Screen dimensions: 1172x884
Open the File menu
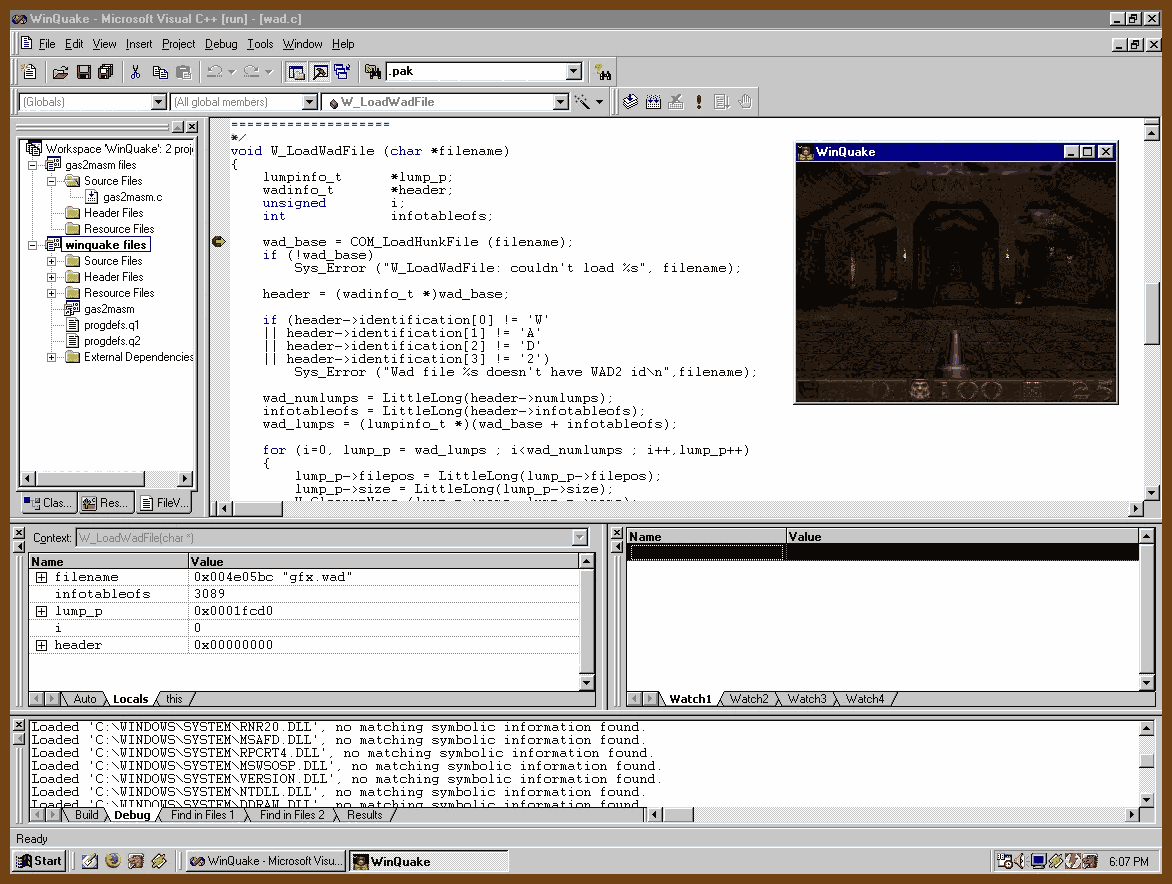pos(46,44)
